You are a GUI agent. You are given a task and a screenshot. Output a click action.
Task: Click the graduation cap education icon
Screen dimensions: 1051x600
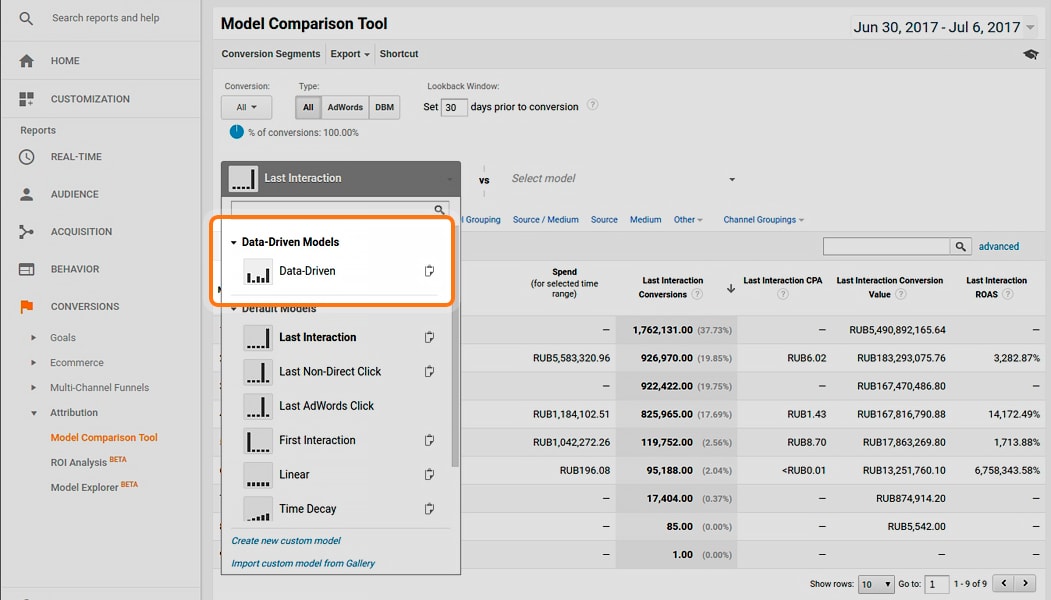[1030, 54]
